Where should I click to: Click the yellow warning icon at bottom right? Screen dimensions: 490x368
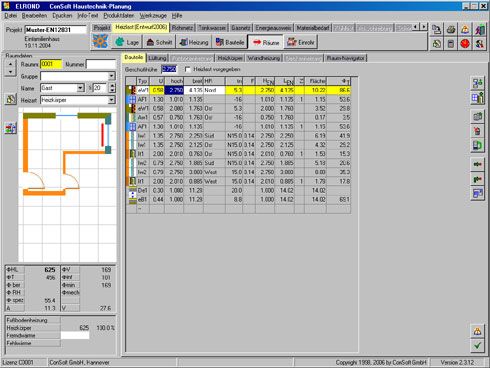[477, 331]
